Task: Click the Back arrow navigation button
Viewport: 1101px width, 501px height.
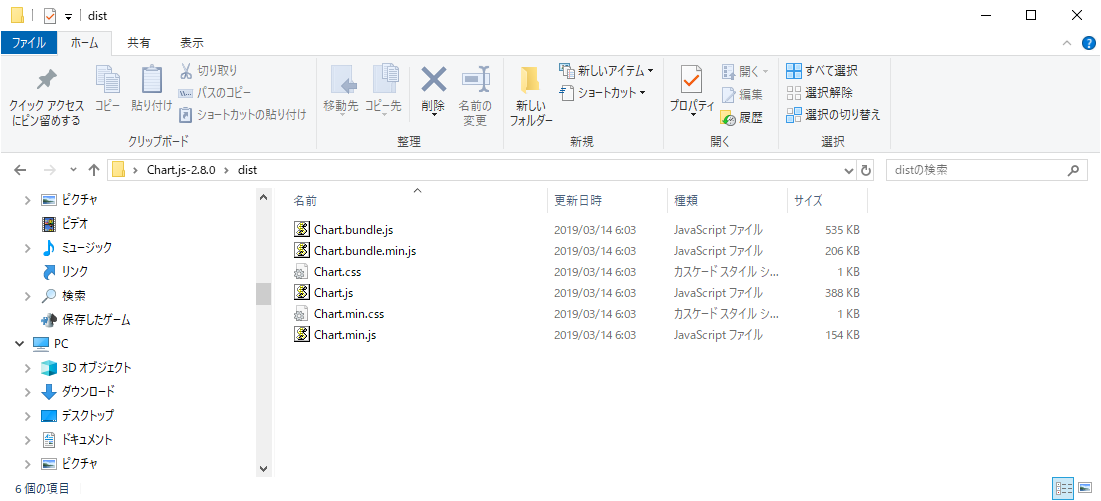Action: (21, 170)
